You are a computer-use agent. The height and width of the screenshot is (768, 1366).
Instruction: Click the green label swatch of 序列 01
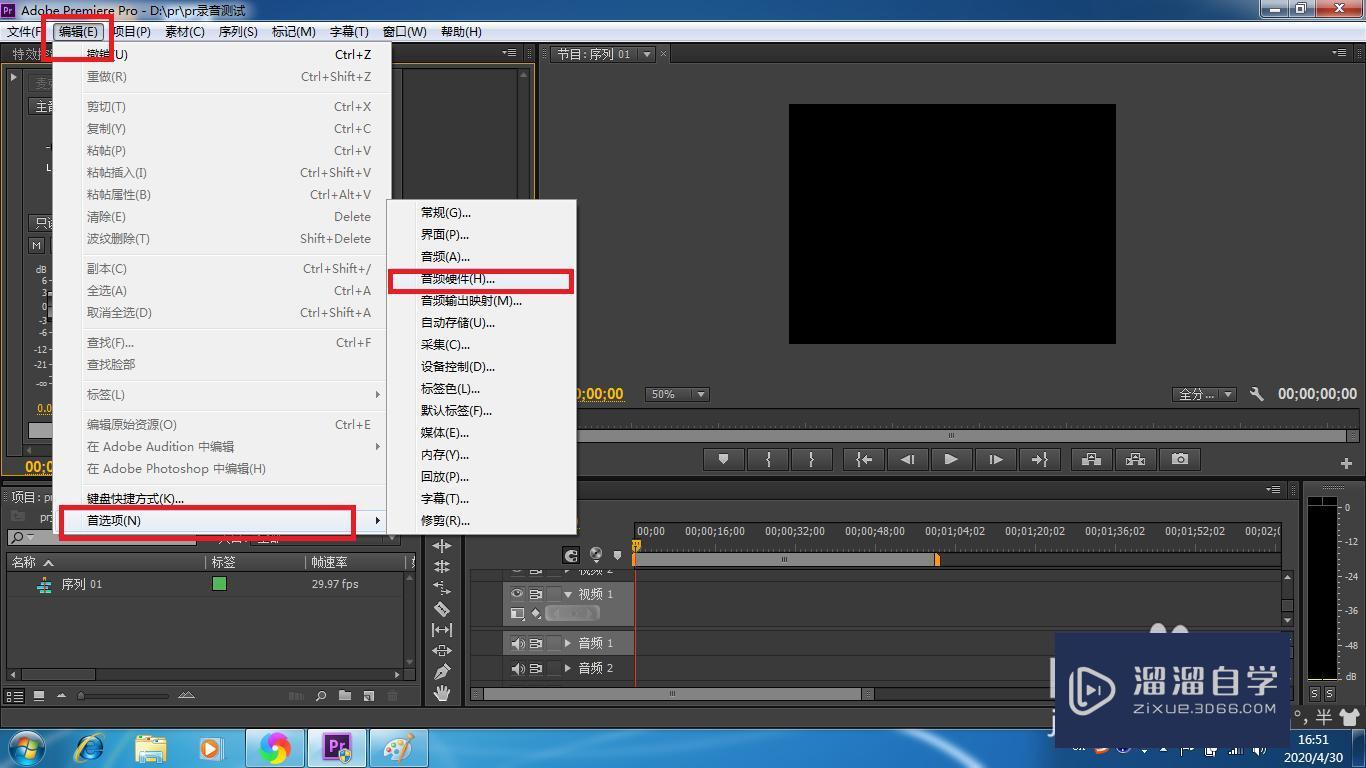click(219, 584)
